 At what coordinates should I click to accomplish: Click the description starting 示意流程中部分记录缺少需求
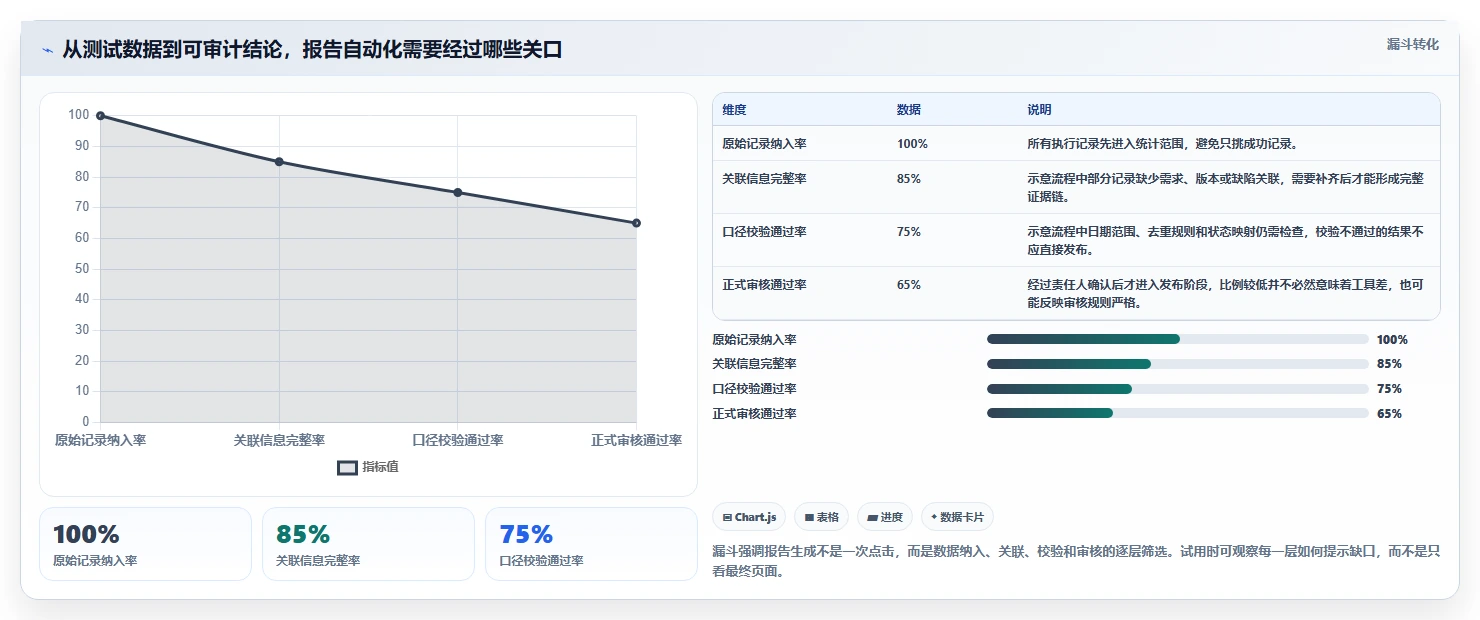(x=1226, y=187)
